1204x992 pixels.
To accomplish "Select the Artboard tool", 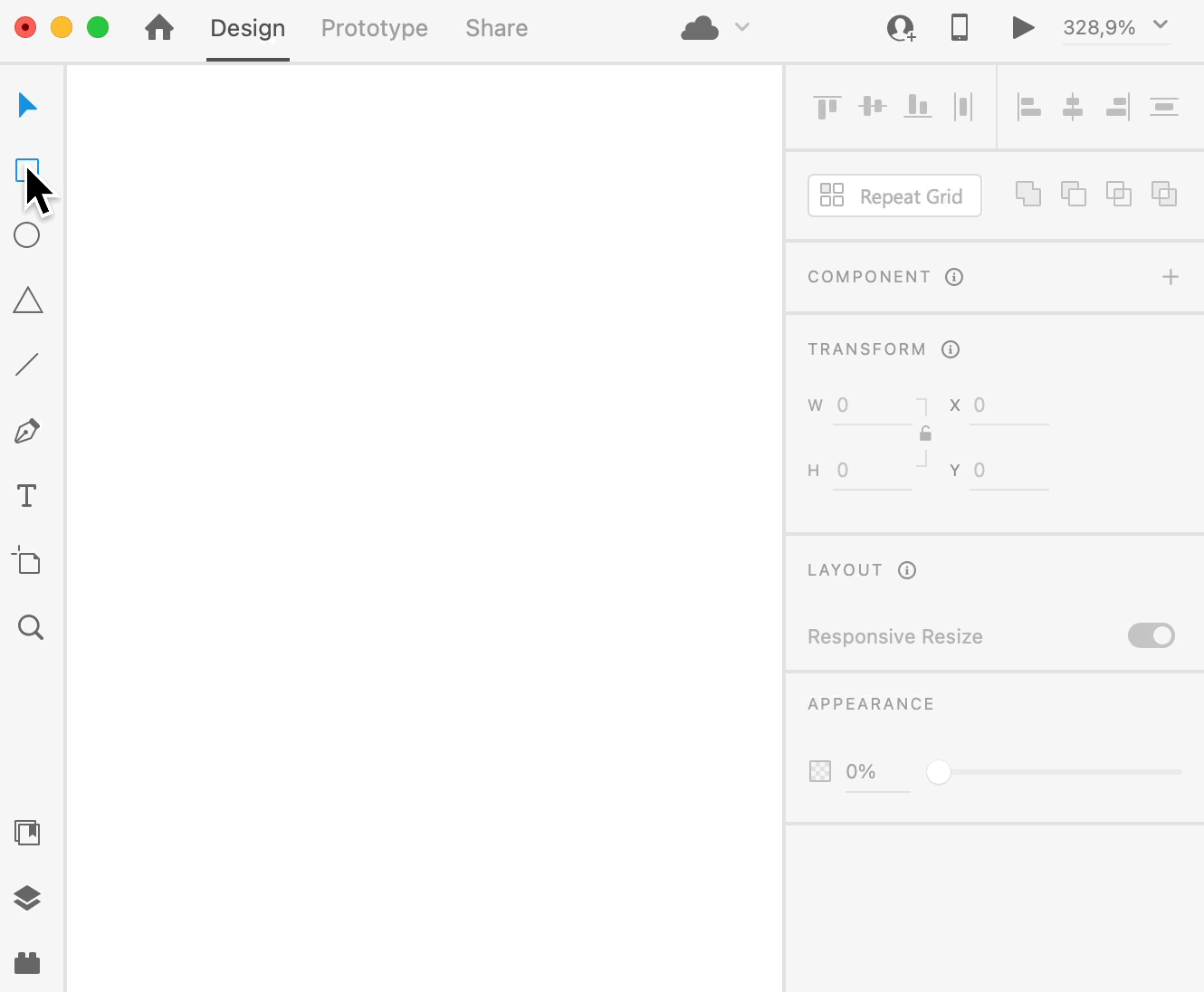I will (27, 560).
